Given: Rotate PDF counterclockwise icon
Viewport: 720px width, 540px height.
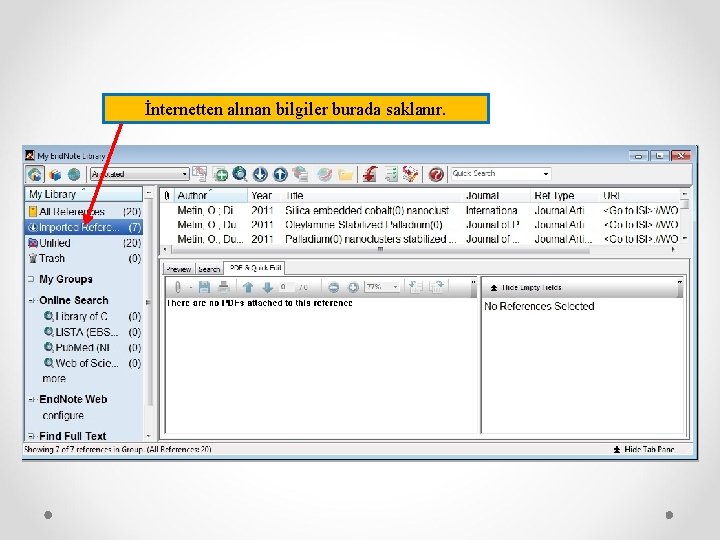Looking at the screenshot, I should pos(416,287).
